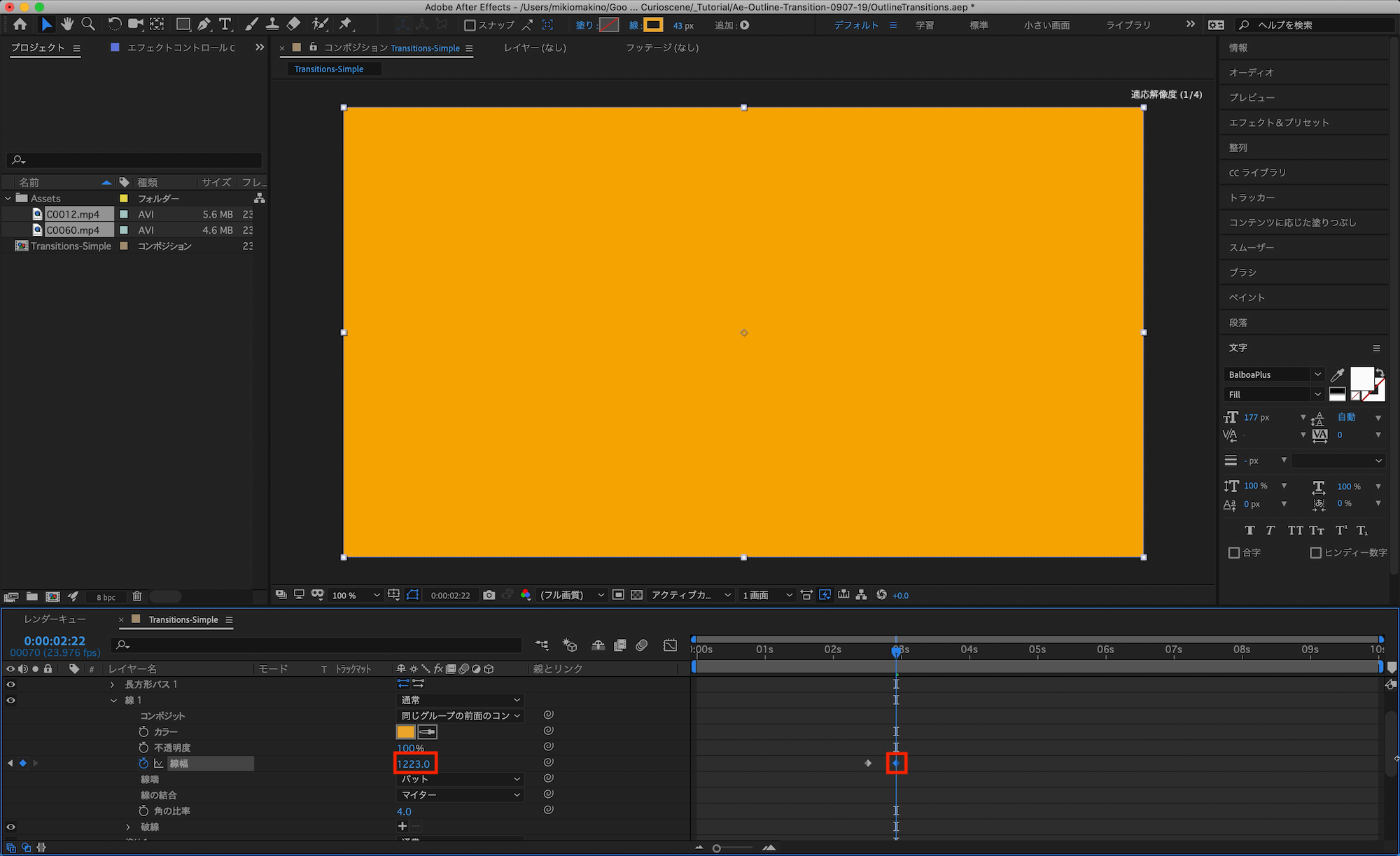
Task: Hide the 線 1 eye visibility toggle
Action: coord(10,700)
